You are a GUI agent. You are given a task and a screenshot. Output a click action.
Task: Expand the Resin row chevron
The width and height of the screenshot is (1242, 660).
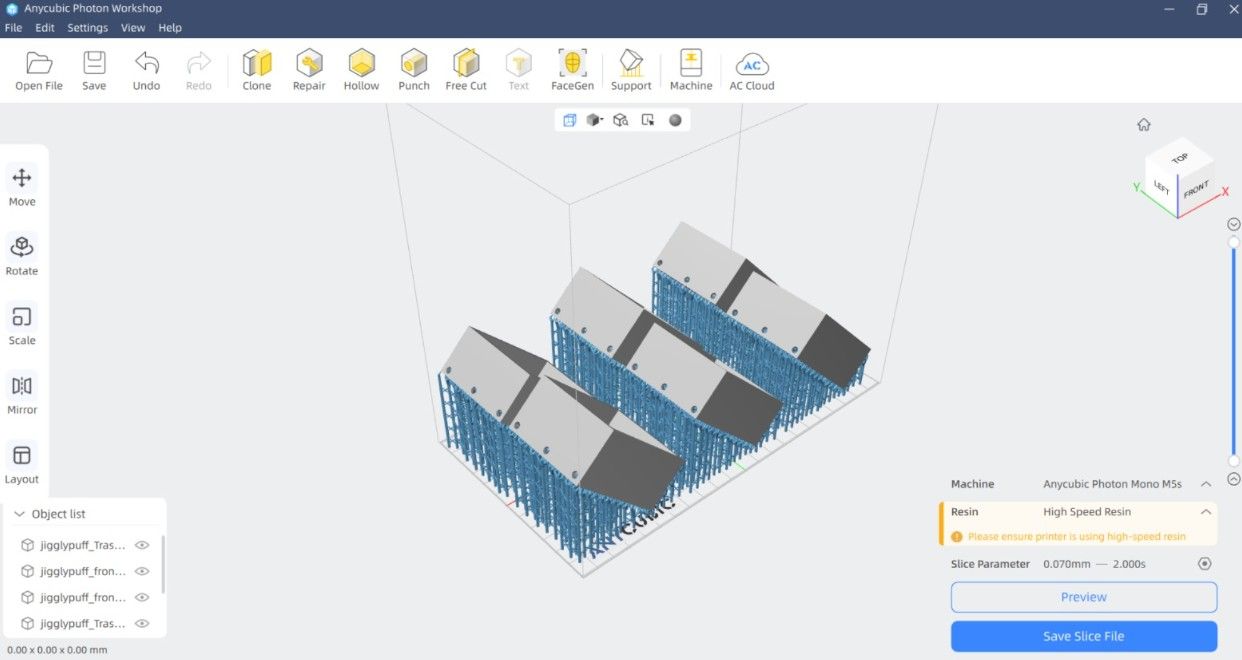click(x=1206, y=512)
